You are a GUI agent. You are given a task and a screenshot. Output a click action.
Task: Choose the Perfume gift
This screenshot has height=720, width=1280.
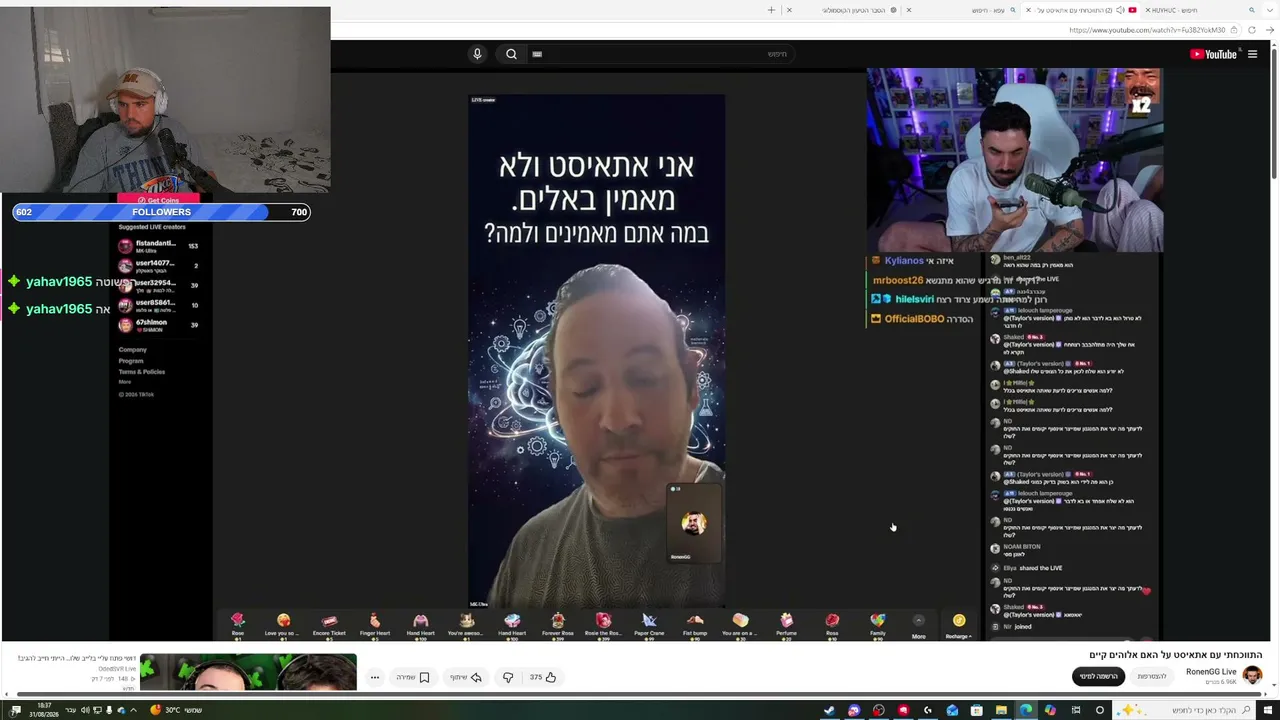[786, 625]
